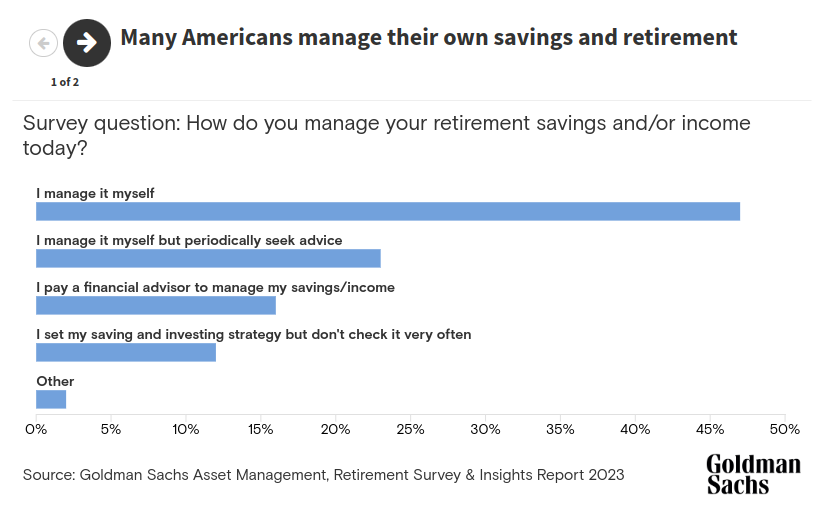Click the survey question text
Image resolution: width=816 pixels, height=516 pixels.
(387, 135)
